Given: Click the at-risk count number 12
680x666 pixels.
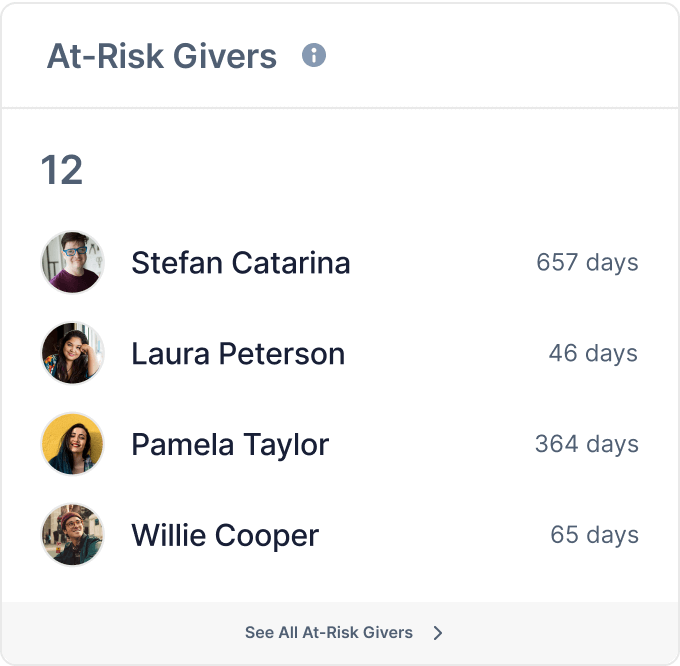Looking at the screenshot, I should pyautogui.click(x=61, y=171).
